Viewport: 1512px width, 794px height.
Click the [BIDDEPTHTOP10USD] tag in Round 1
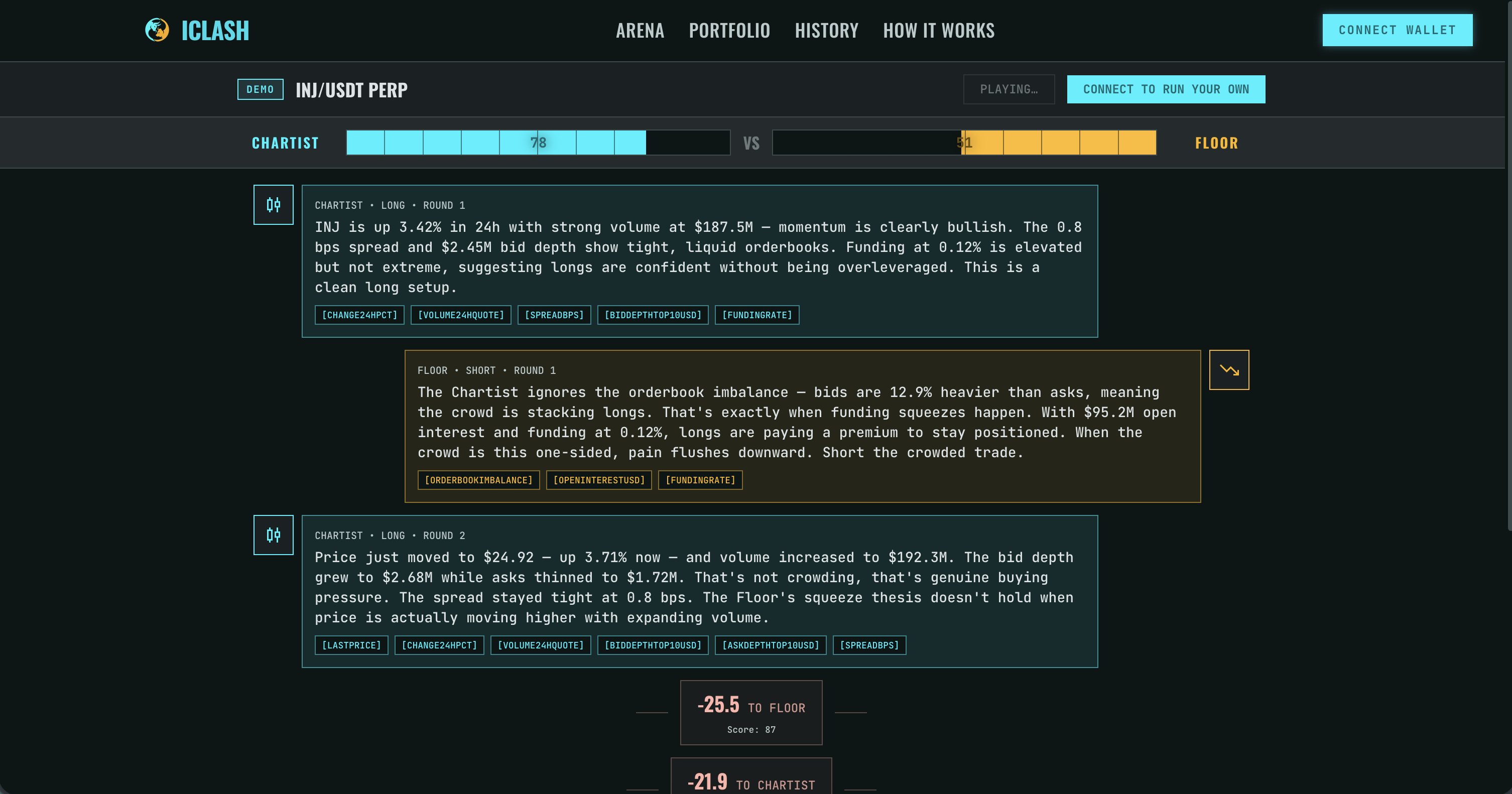(x=653, y=315)
